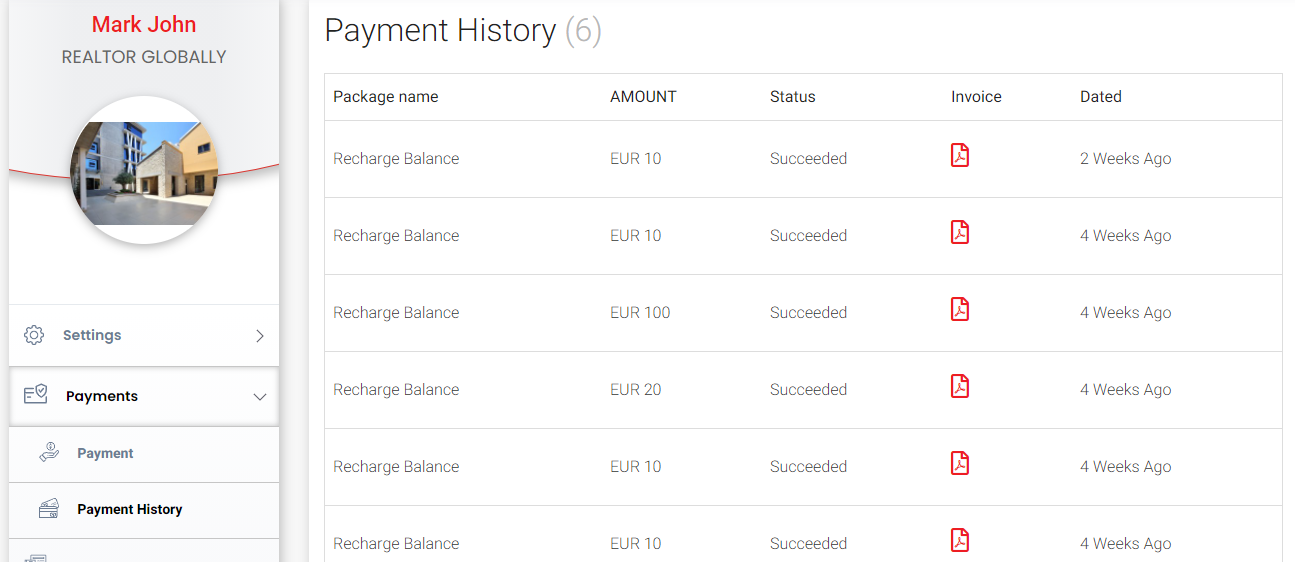1295x562 pixels.
Task: Click Succeeded status in the EUR 20 row
Action: 808,390
